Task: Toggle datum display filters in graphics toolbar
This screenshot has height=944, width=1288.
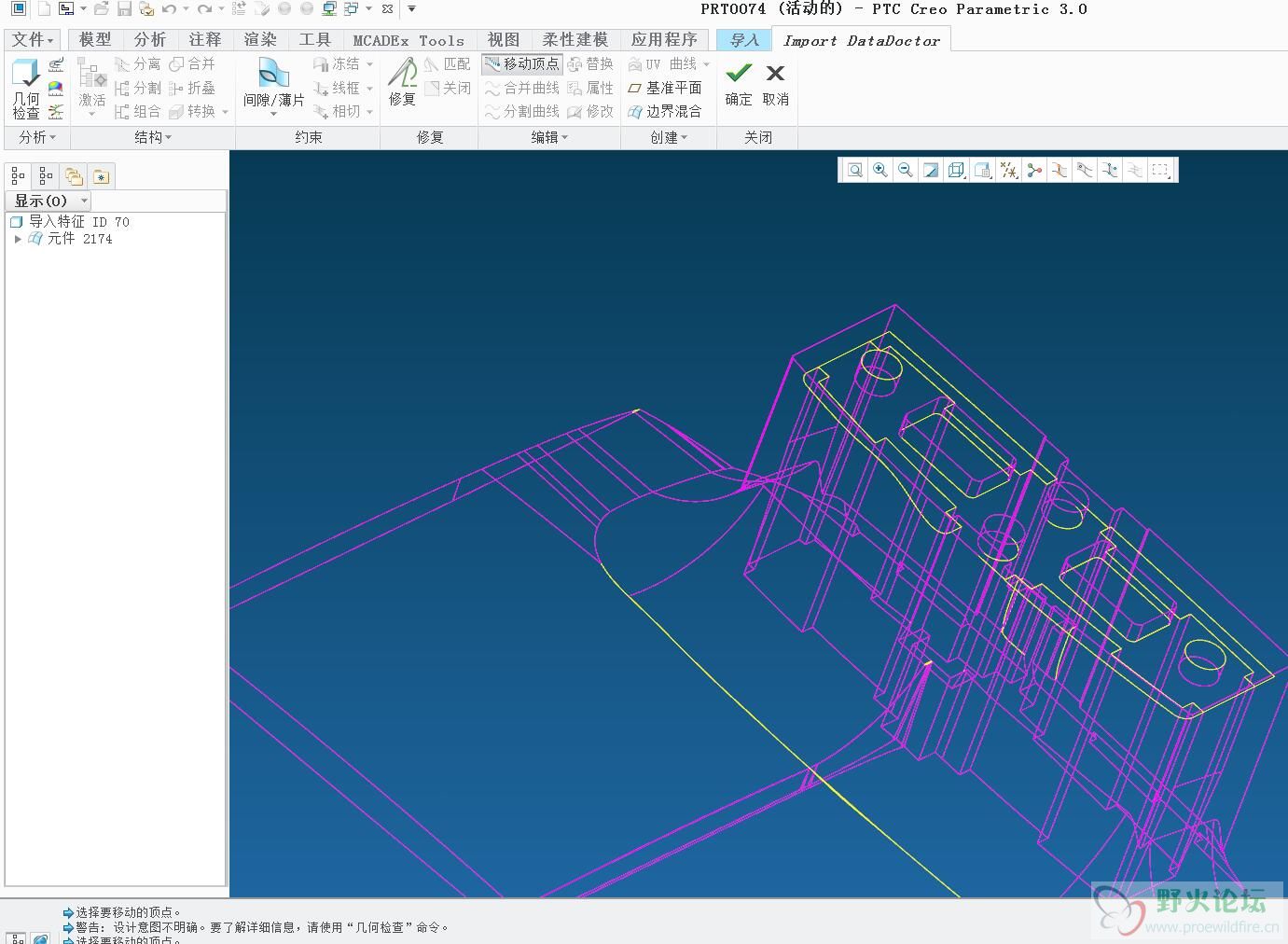Action: (1008, 170)
